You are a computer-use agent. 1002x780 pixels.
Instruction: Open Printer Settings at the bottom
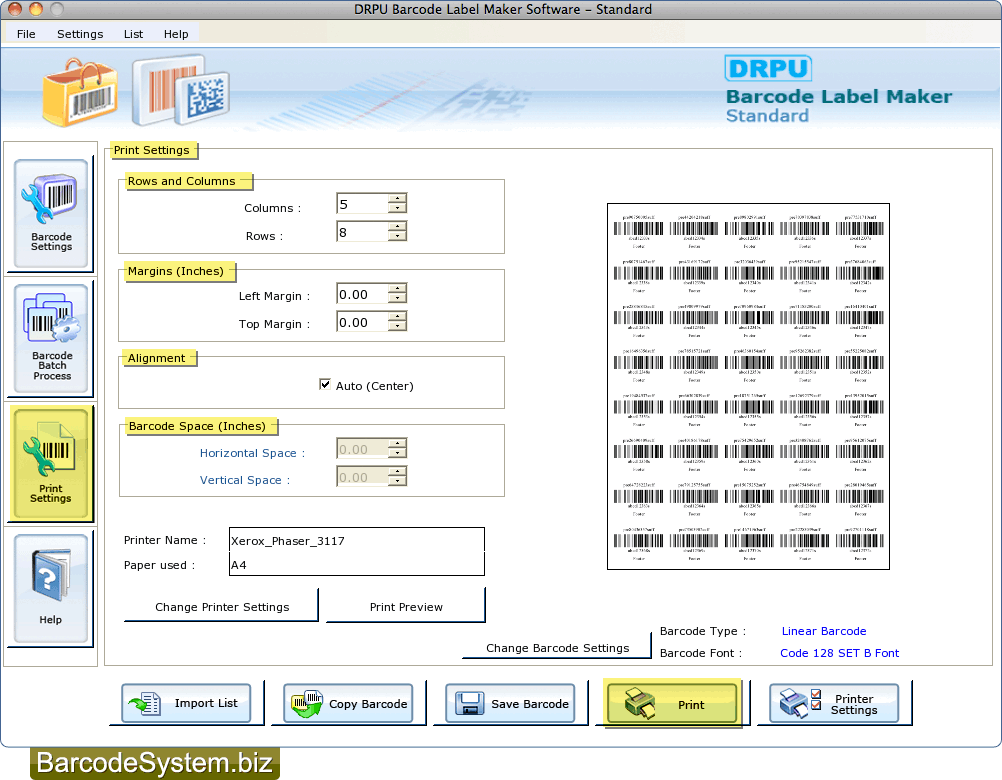(x=834, y=703)
